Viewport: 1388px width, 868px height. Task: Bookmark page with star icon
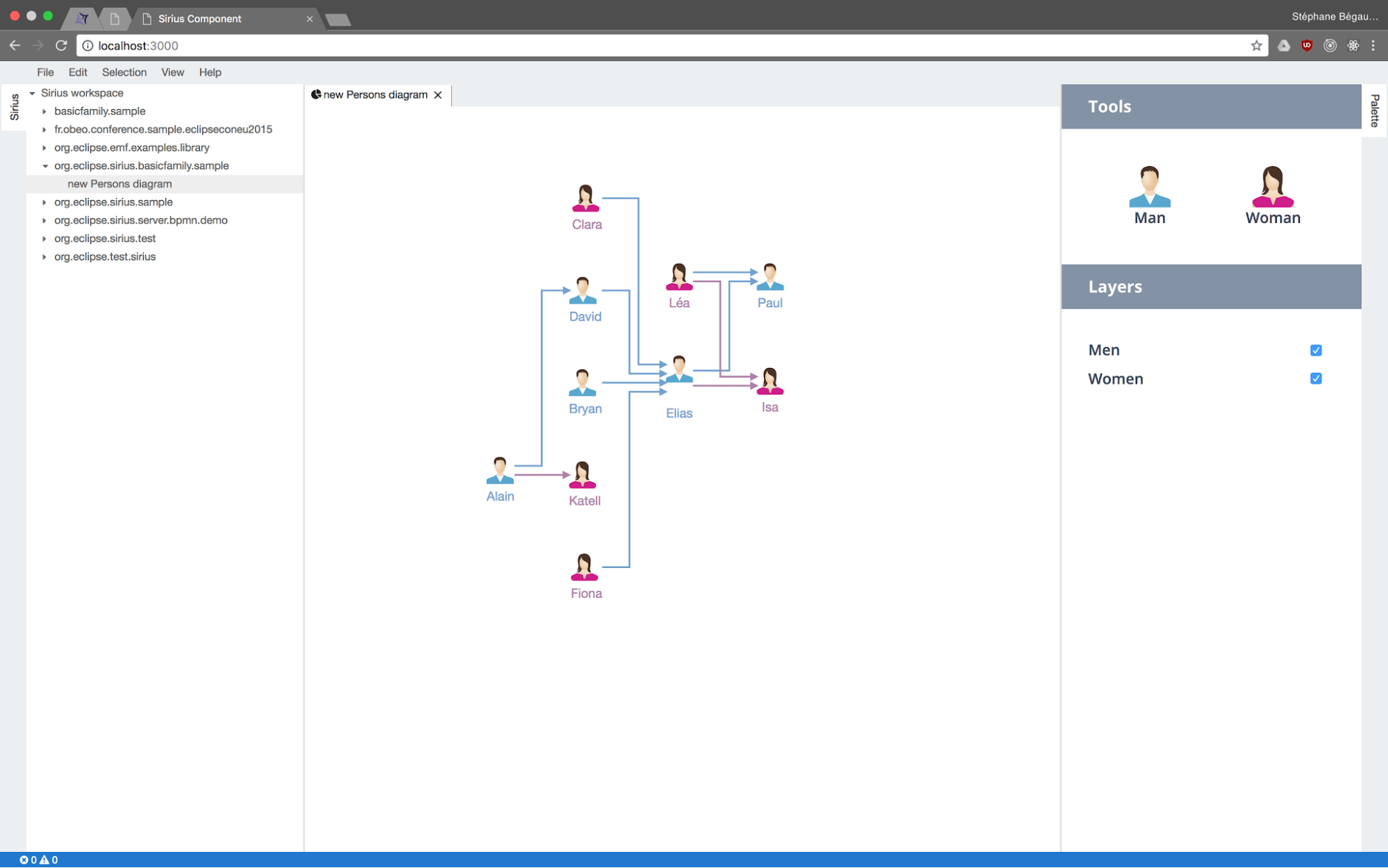(x=1256, y=46)
